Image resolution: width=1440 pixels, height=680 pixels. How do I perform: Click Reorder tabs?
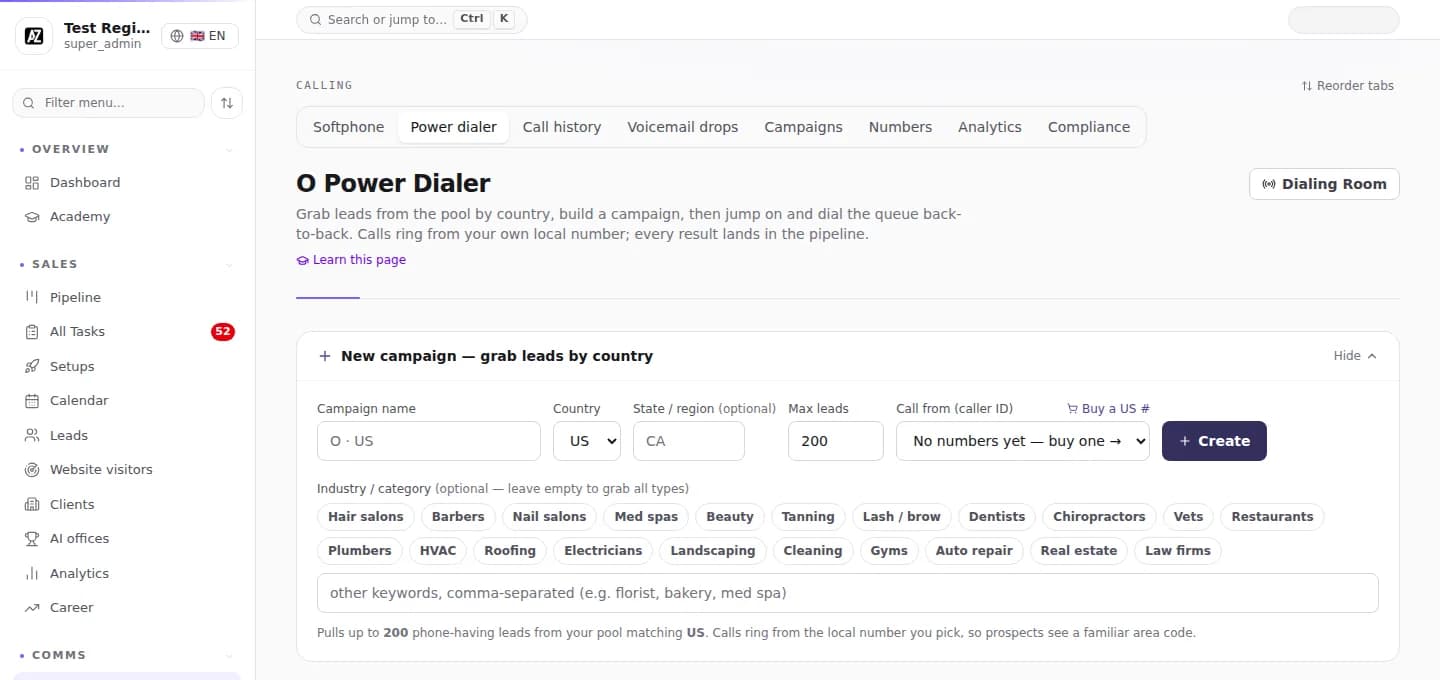[x=1347, y=86]
